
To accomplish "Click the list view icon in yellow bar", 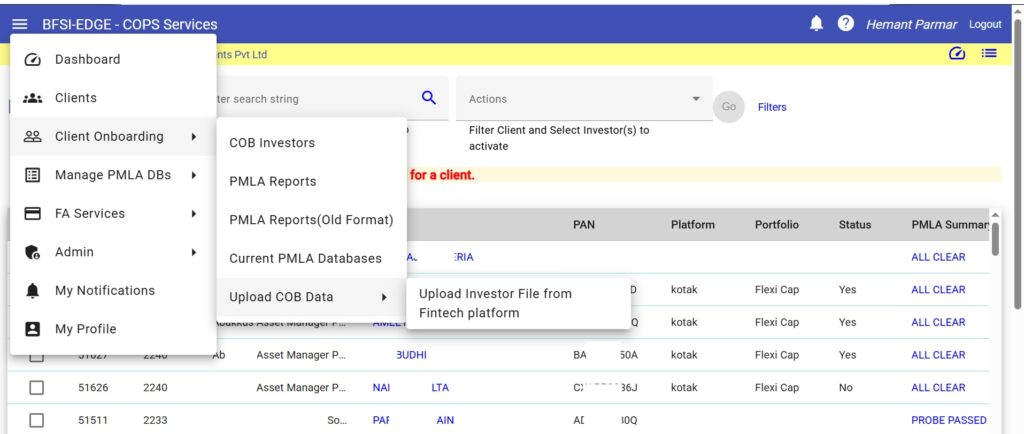I will pyautogui.click(x=989, y=54).
